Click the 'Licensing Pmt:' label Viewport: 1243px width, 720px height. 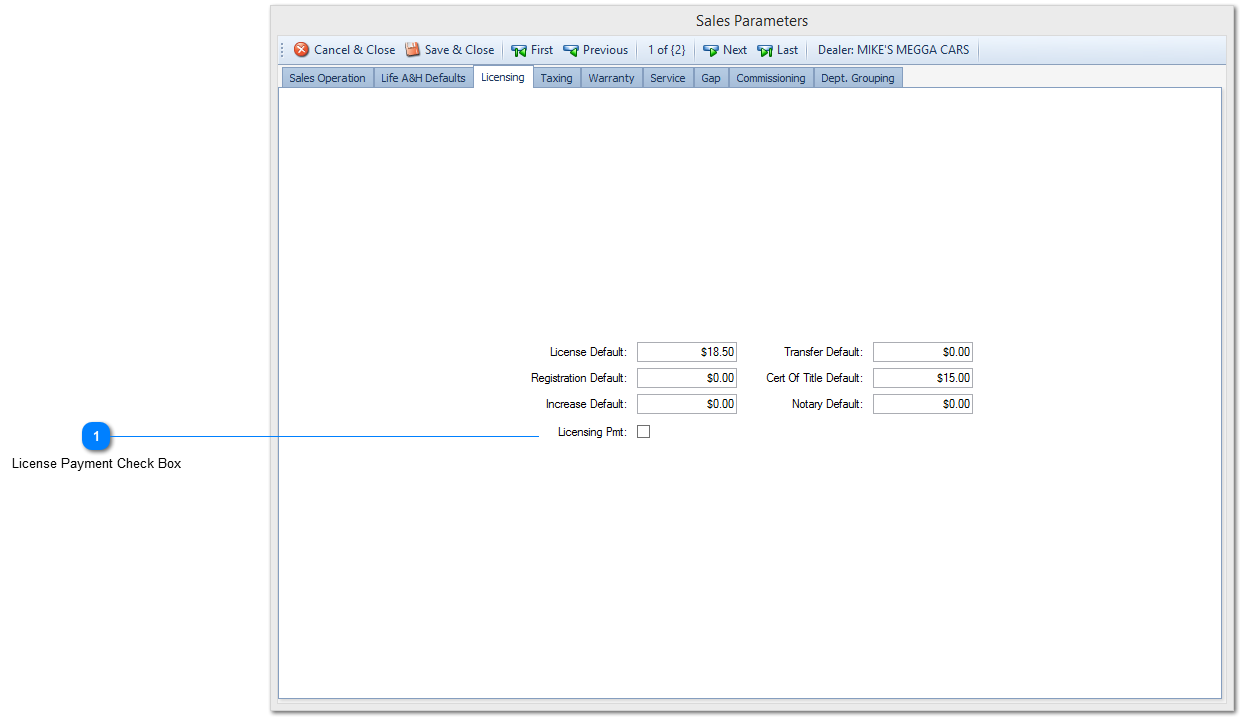(x=592, y=432)
